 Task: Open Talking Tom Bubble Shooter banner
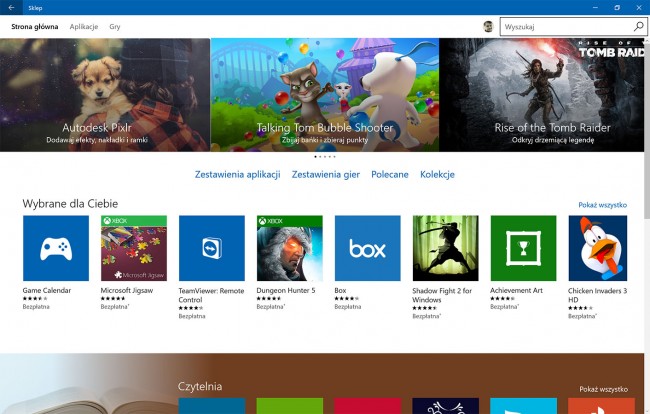325,95
